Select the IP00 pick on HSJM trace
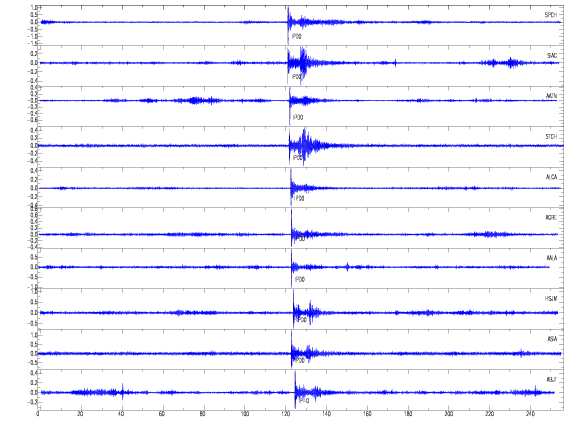Screen dimensions: 580x440 [x=302, y=319]
